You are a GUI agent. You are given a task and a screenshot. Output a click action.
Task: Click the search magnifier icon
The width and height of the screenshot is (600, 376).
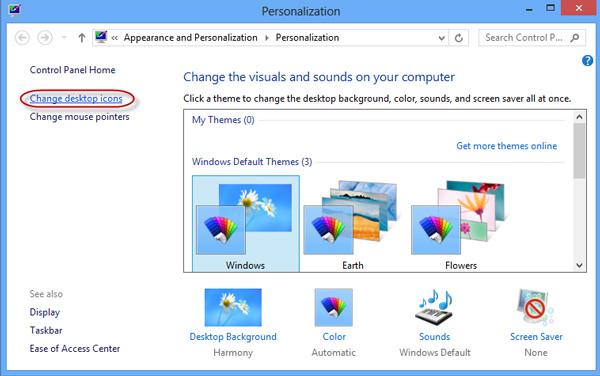pos(574,37)
